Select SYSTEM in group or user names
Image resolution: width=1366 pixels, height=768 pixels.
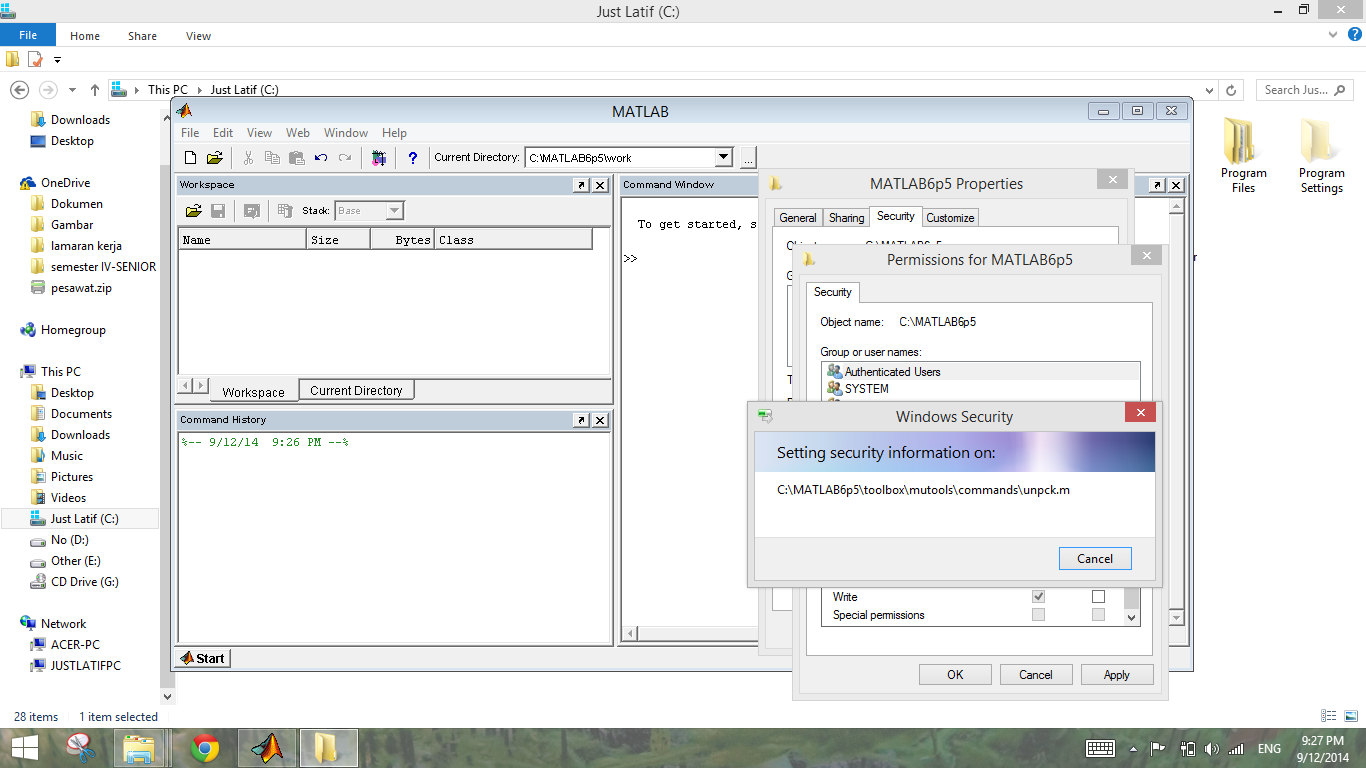(x=980, y=389)
